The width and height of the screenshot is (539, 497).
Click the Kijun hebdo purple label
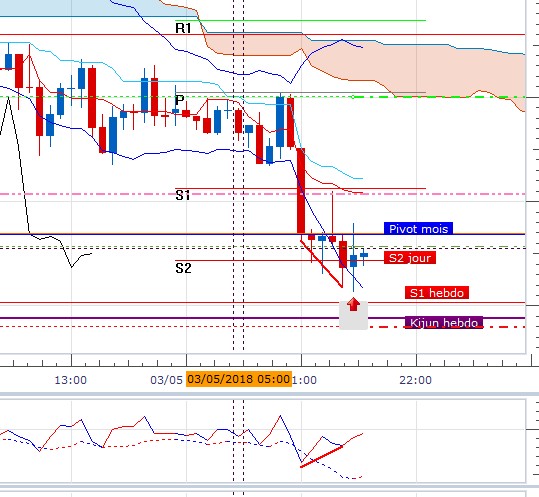pos(444,323)
